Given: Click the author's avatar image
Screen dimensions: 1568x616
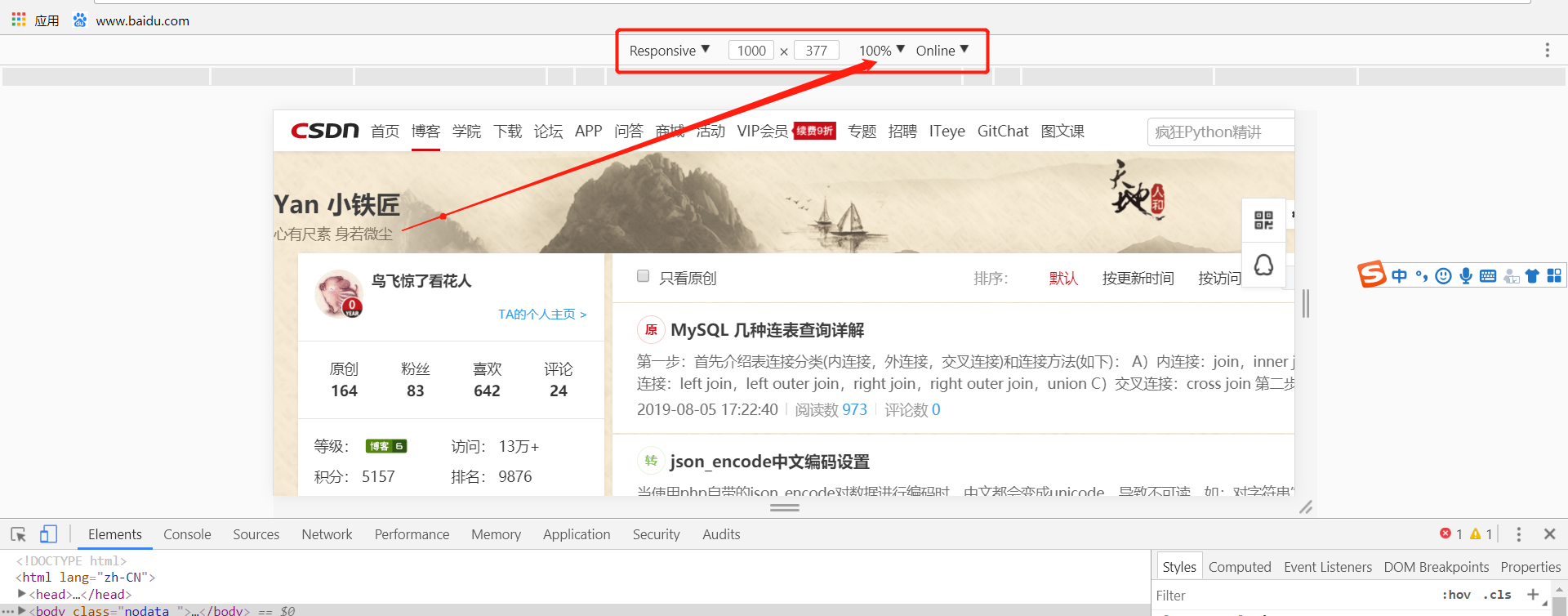Looking at the screenshot, I should [x=339, y=293].
